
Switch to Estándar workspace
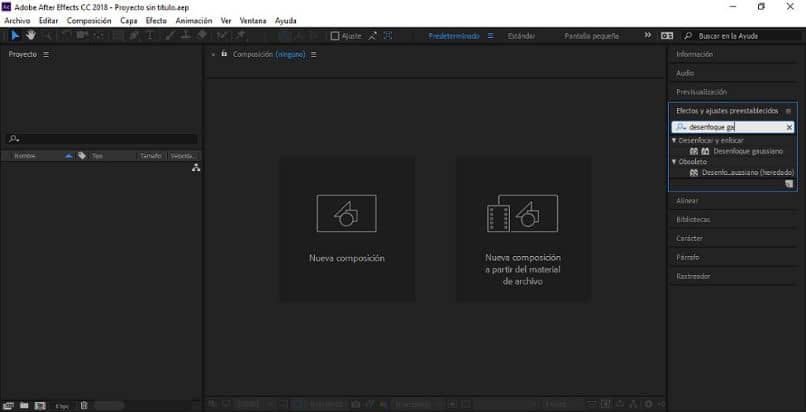(521, 36)
